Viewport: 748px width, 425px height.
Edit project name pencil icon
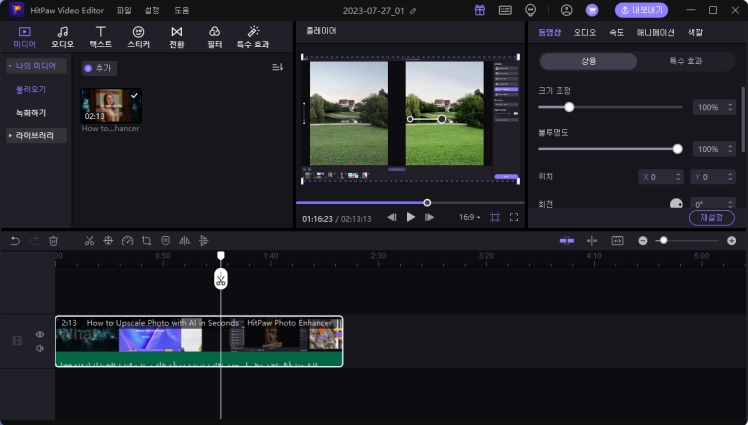click(413, 10)
